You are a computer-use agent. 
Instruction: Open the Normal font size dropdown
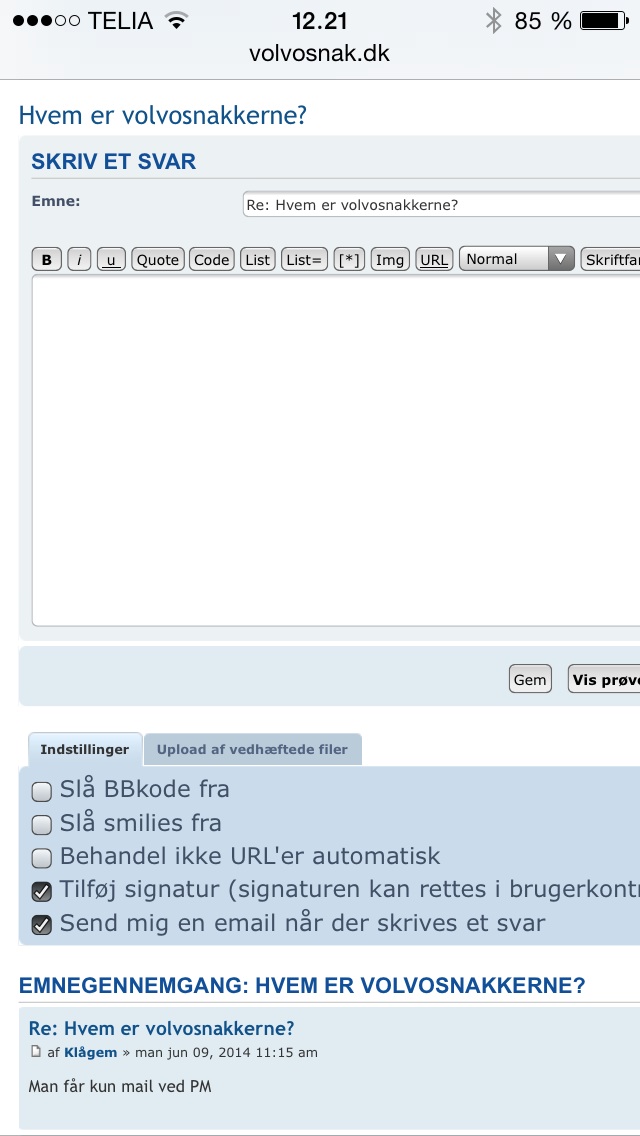coord(517,259)
